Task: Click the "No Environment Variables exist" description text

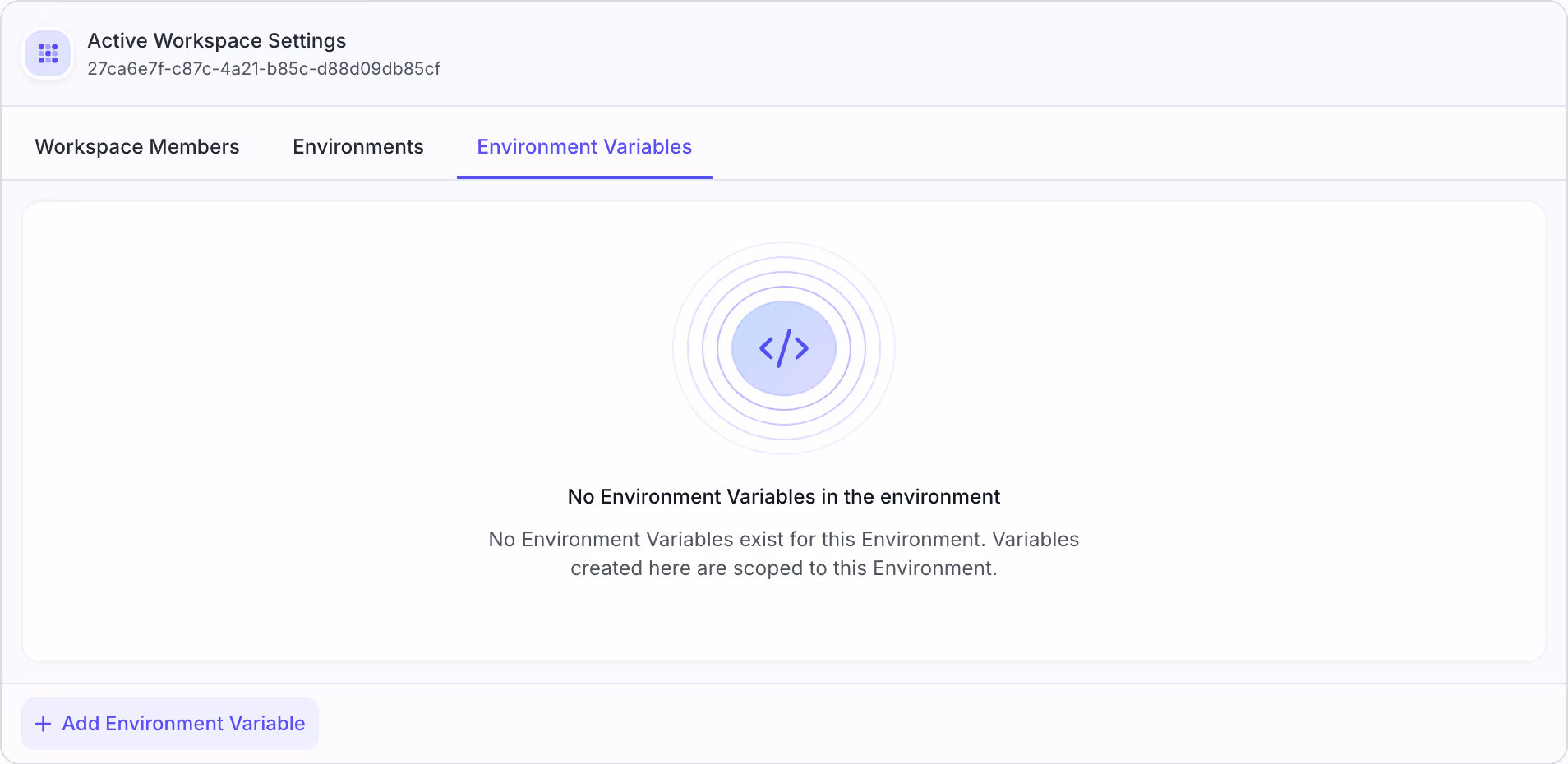Action: 784,554
